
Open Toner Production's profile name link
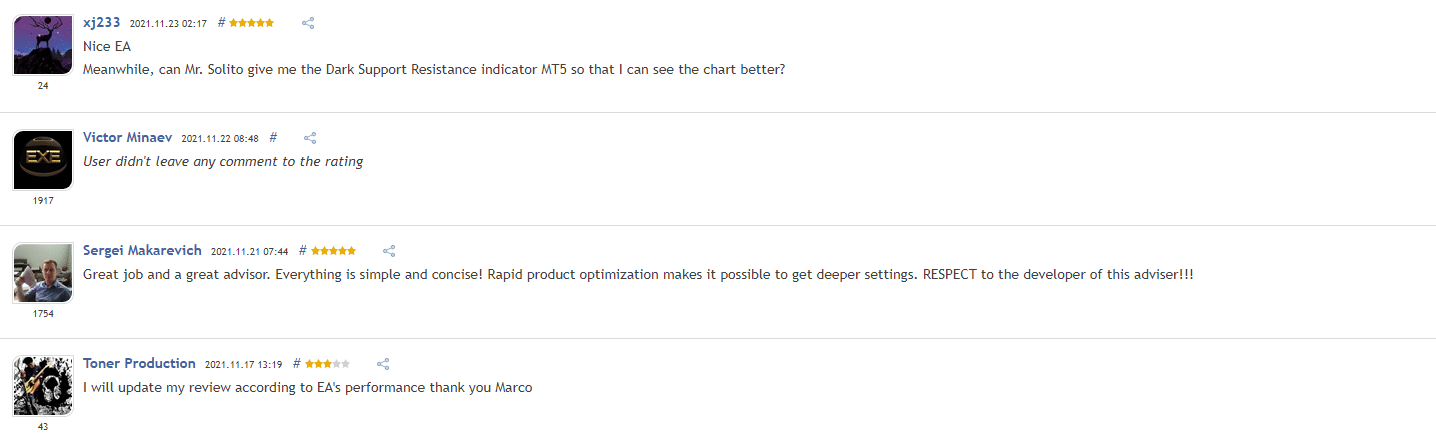pos(139,363)
